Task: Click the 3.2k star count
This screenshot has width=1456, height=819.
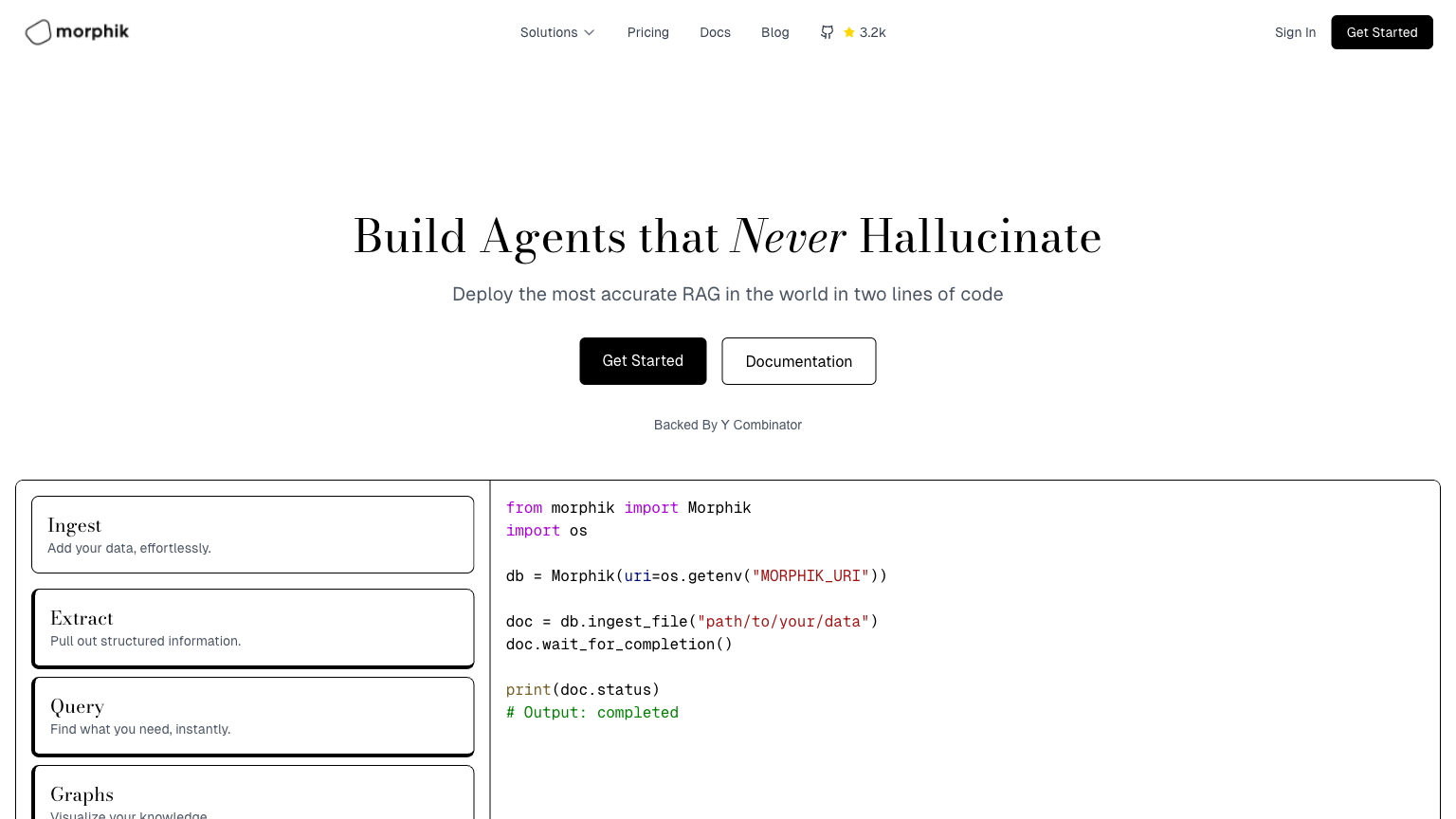Action: tap(873, 32)
